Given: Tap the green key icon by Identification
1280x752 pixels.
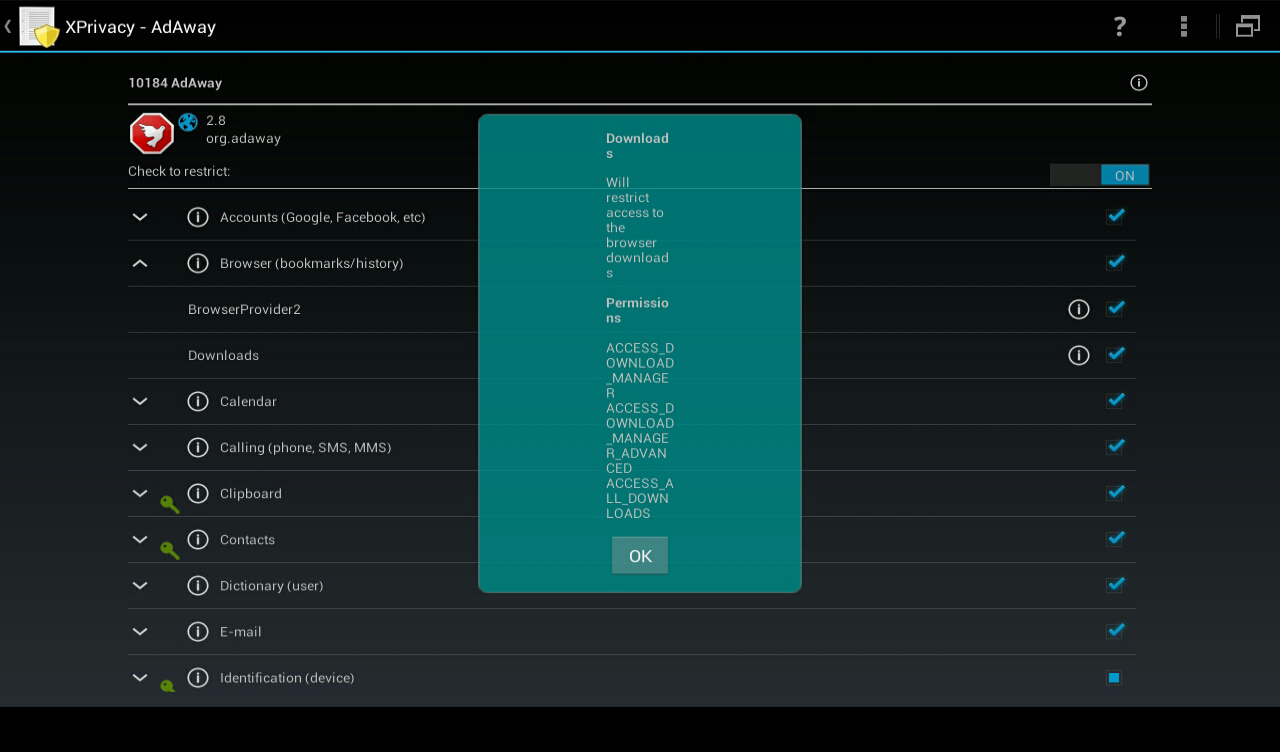Looking at the screenshot, I should (168, 686).
